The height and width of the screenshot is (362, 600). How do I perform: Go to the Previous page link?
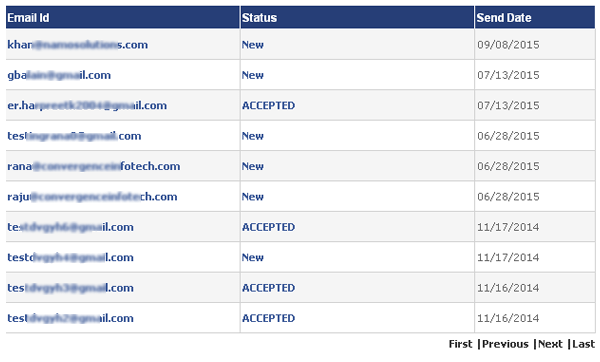505,344
